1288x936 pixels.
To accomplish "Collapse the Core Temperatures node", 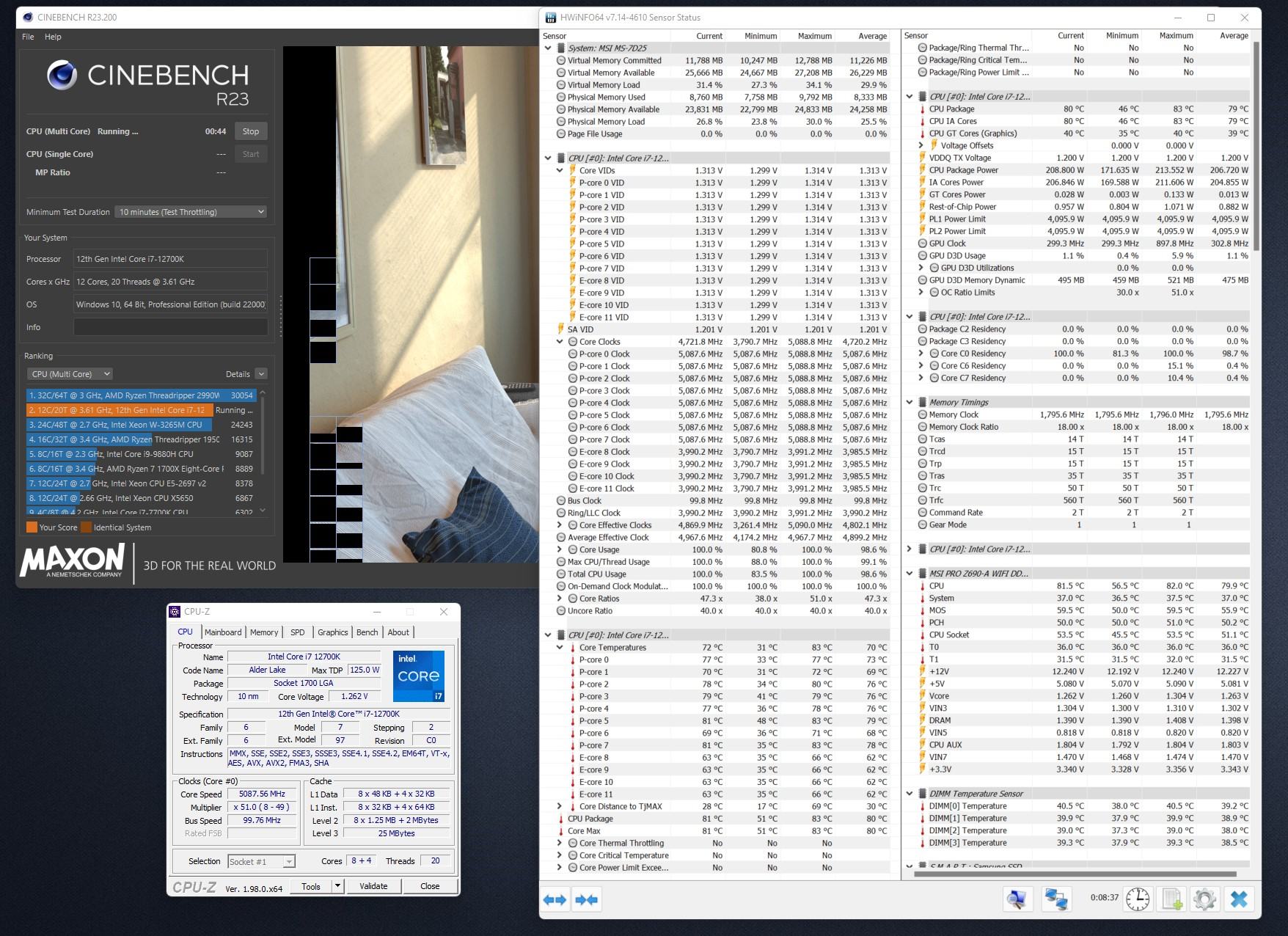I will 560,648.
